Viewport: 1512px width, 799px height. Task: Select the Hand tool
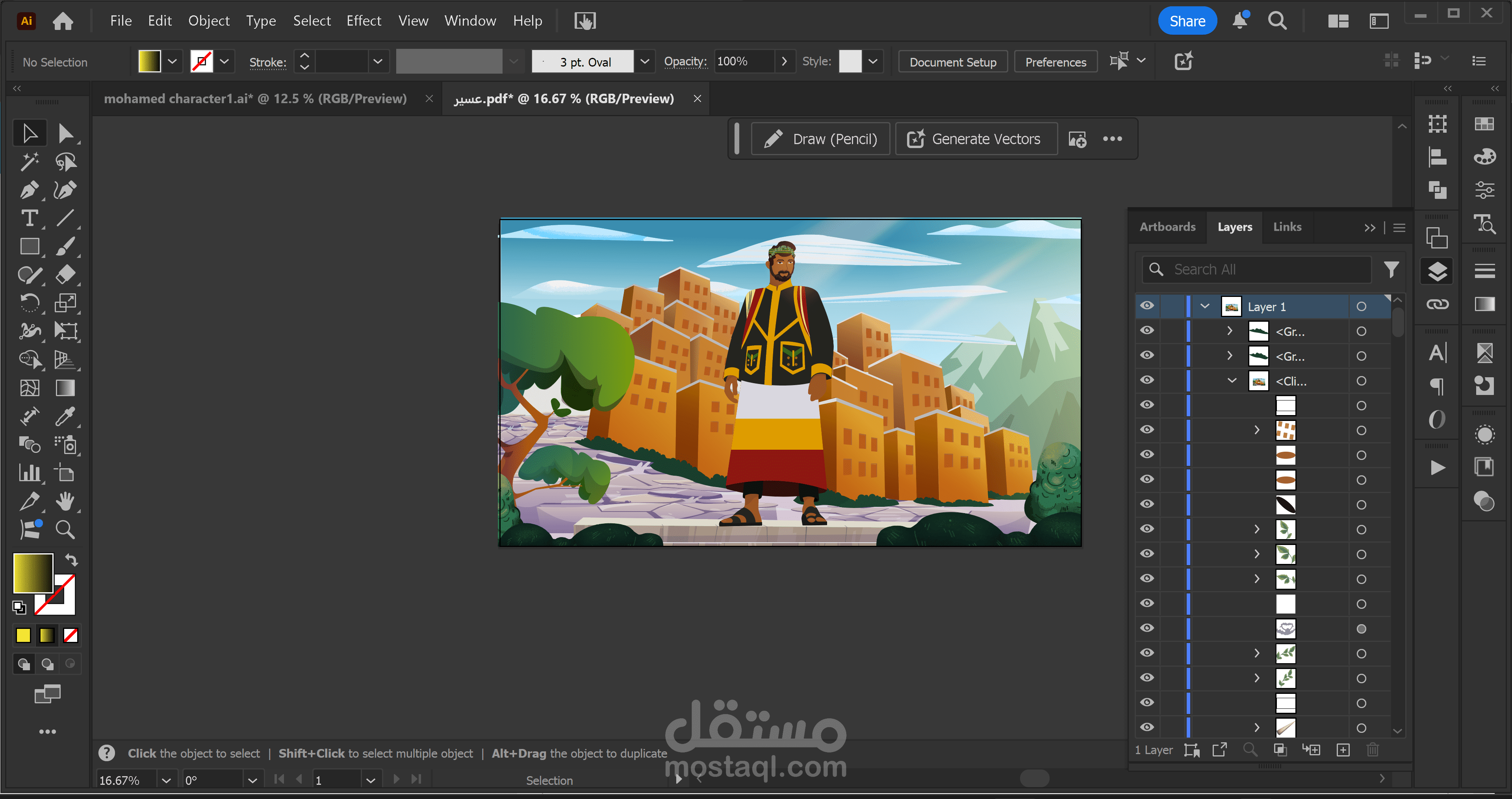click(x=66, y=501)
